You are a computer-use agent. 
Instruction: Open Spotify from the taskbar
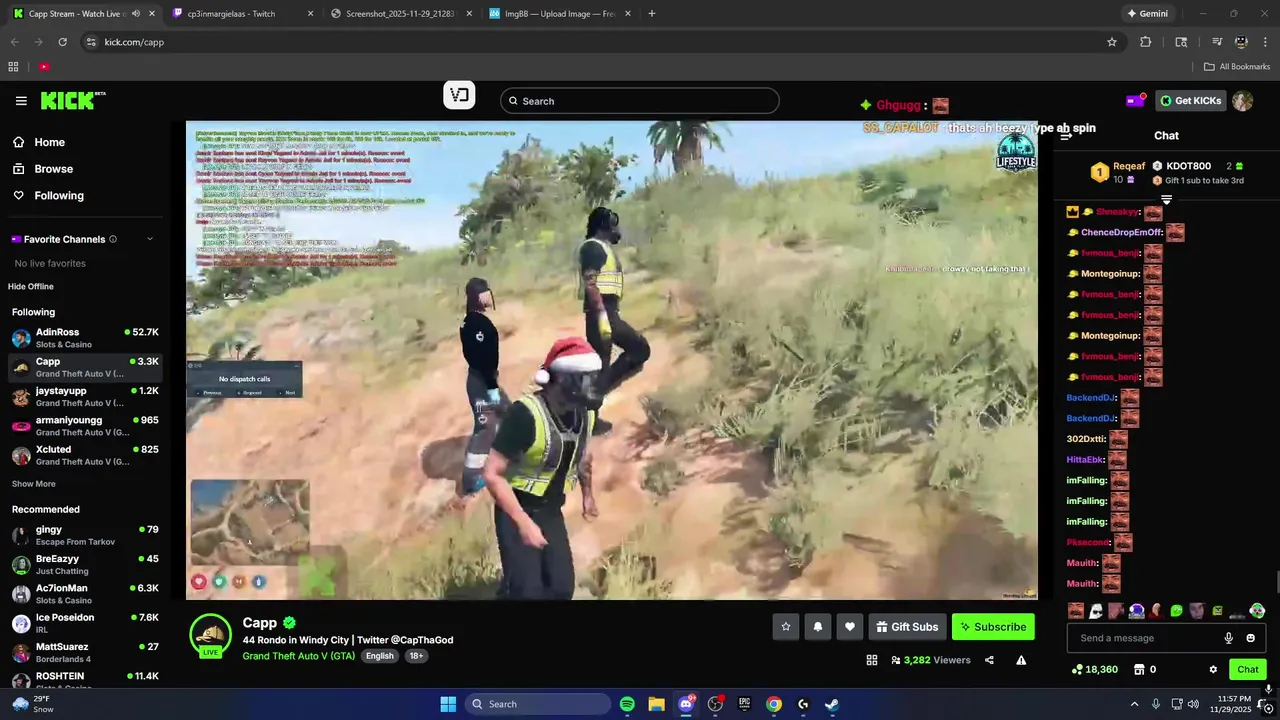coord(627,704)
